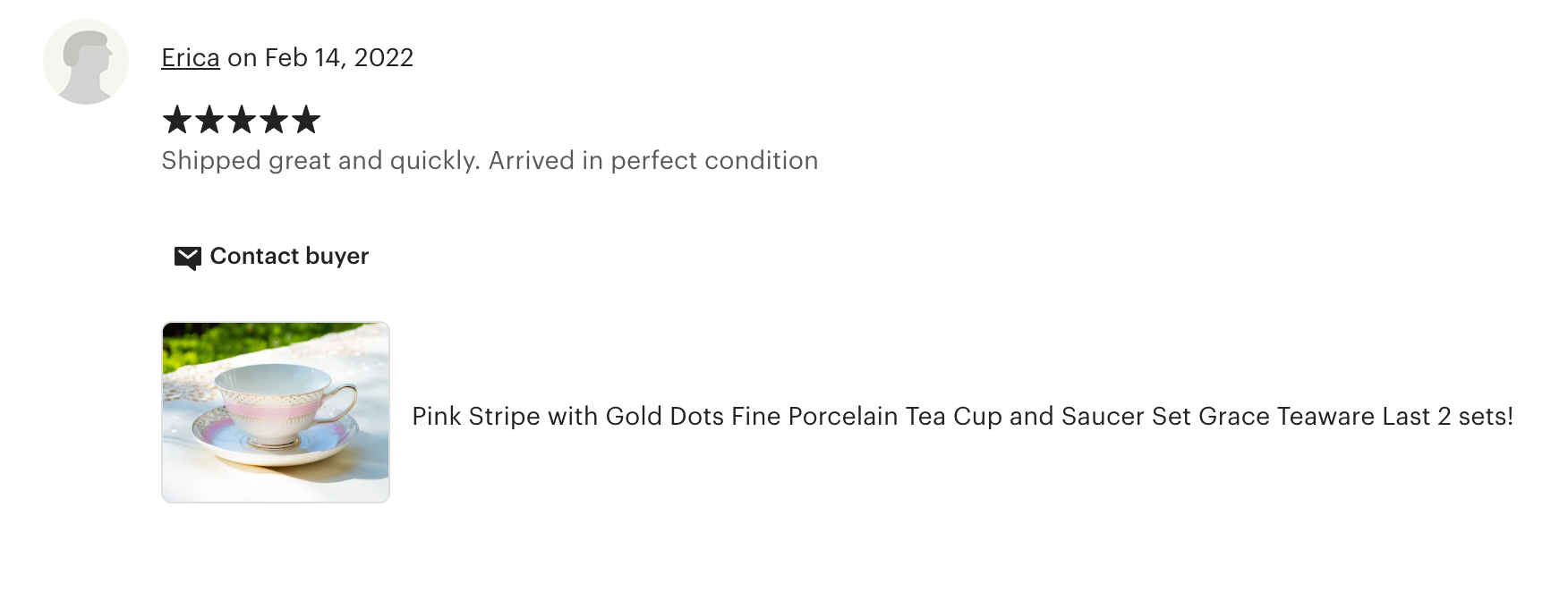
Task: Click the first rating star
Action: (177, 119)
